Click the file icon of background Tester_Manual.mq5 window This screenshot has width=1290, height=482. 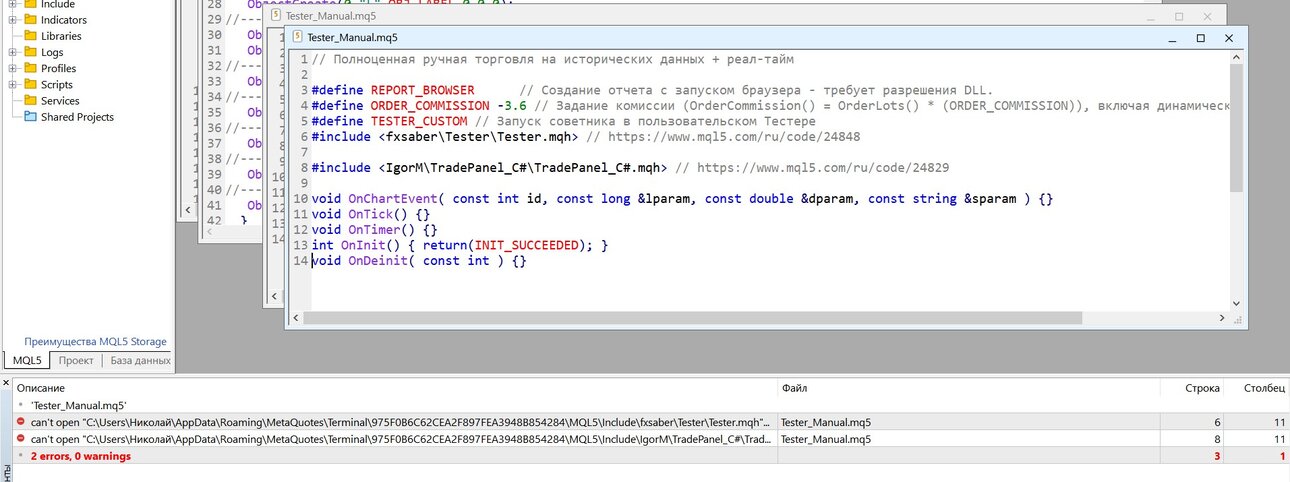click(277, 17)
